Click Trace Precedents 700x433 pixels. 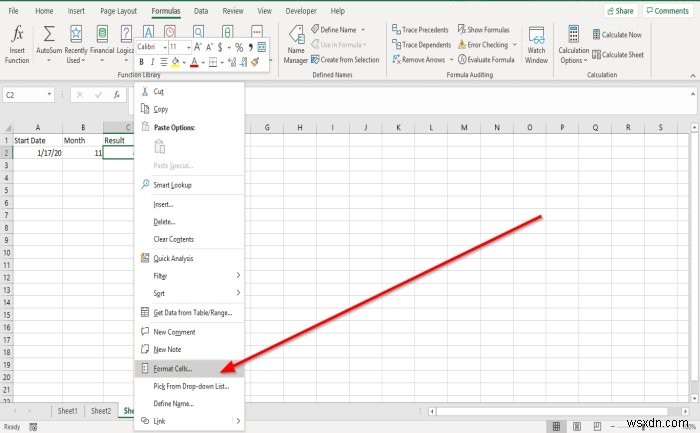(x=420, y=30)
